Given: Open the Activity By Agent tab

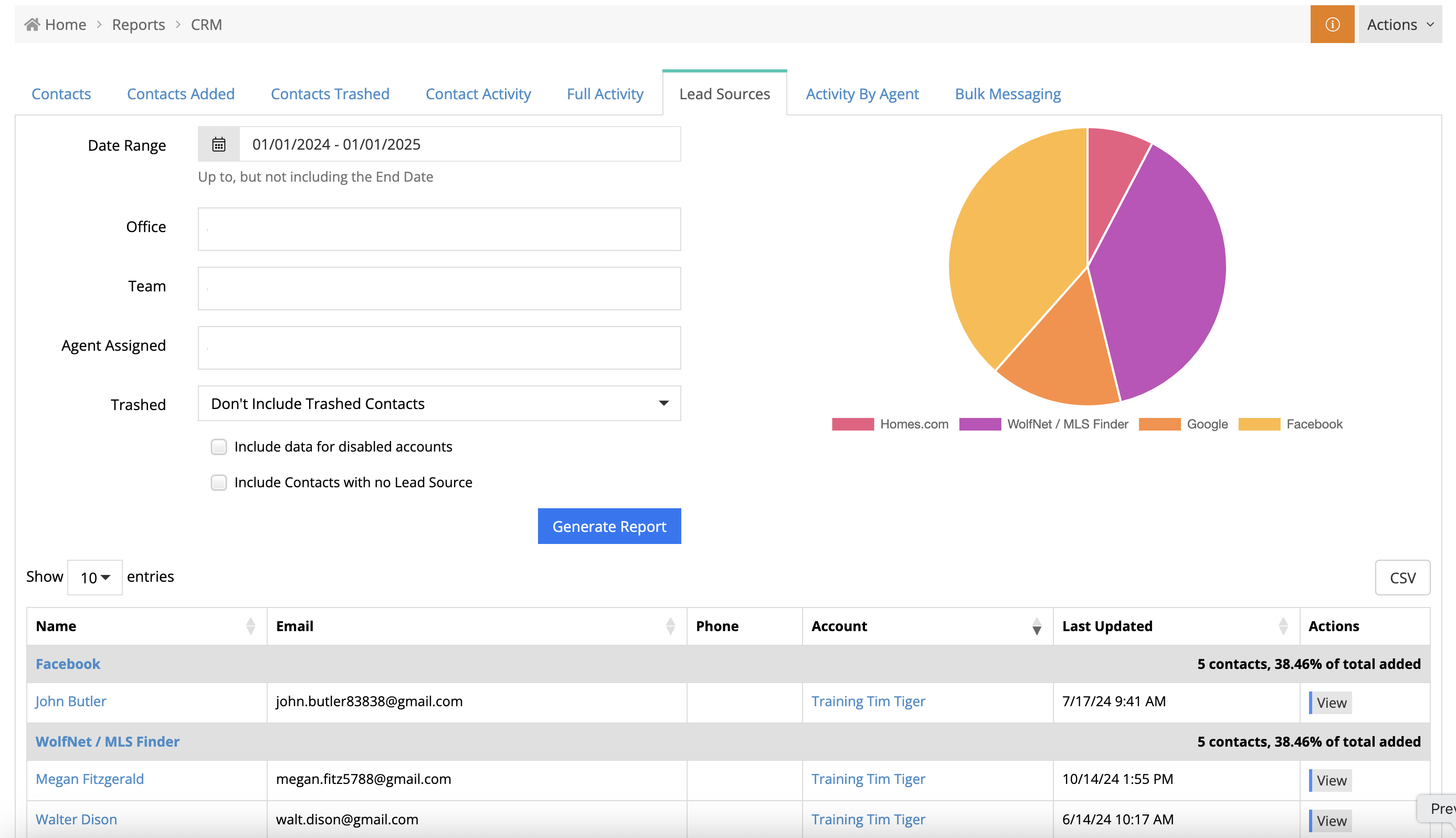Looking at the screenshot, I should click(862, 94).
